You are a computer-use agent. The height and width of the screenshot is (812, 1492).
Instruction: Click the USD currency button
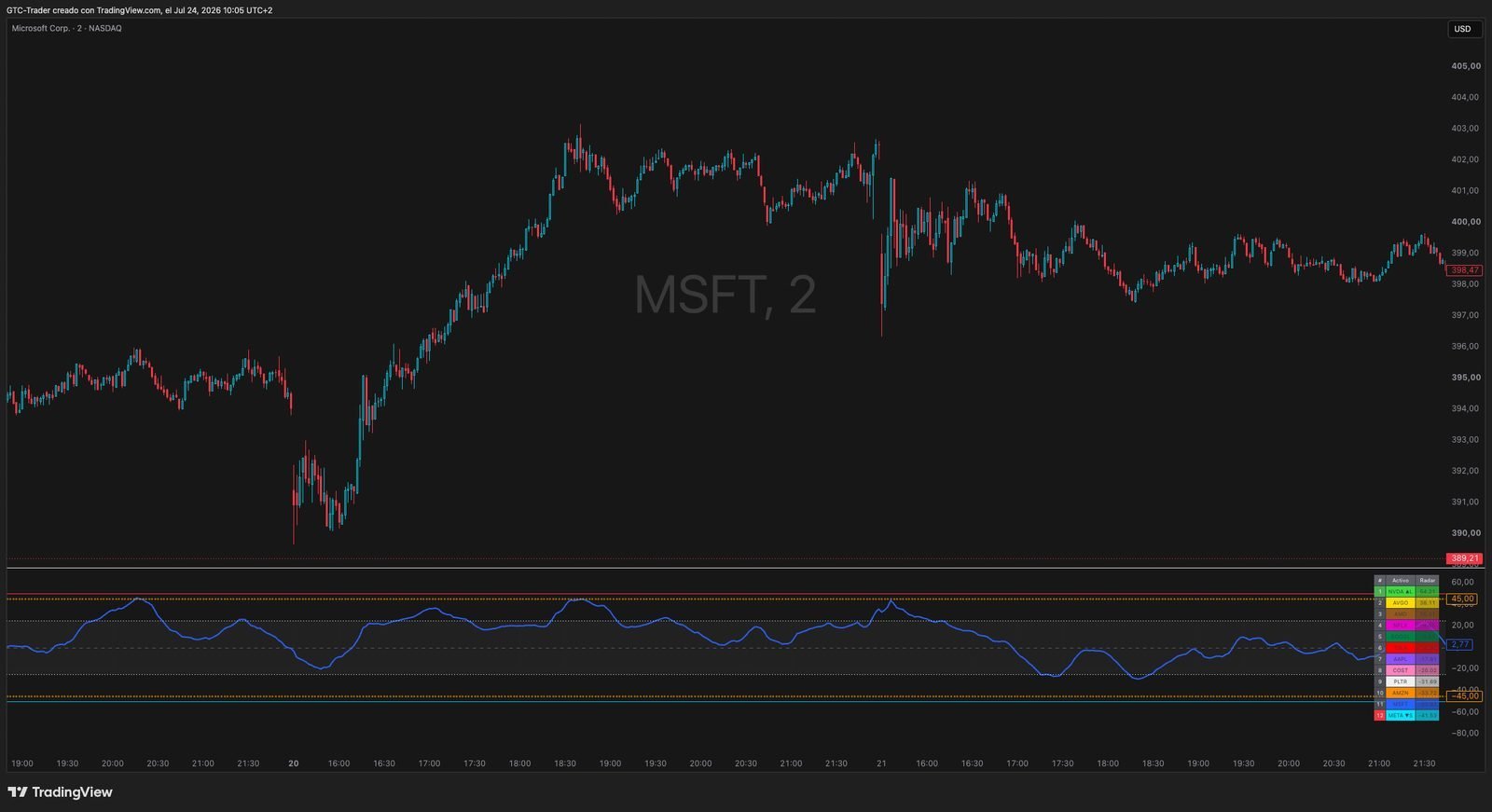tap(1463, 29)
